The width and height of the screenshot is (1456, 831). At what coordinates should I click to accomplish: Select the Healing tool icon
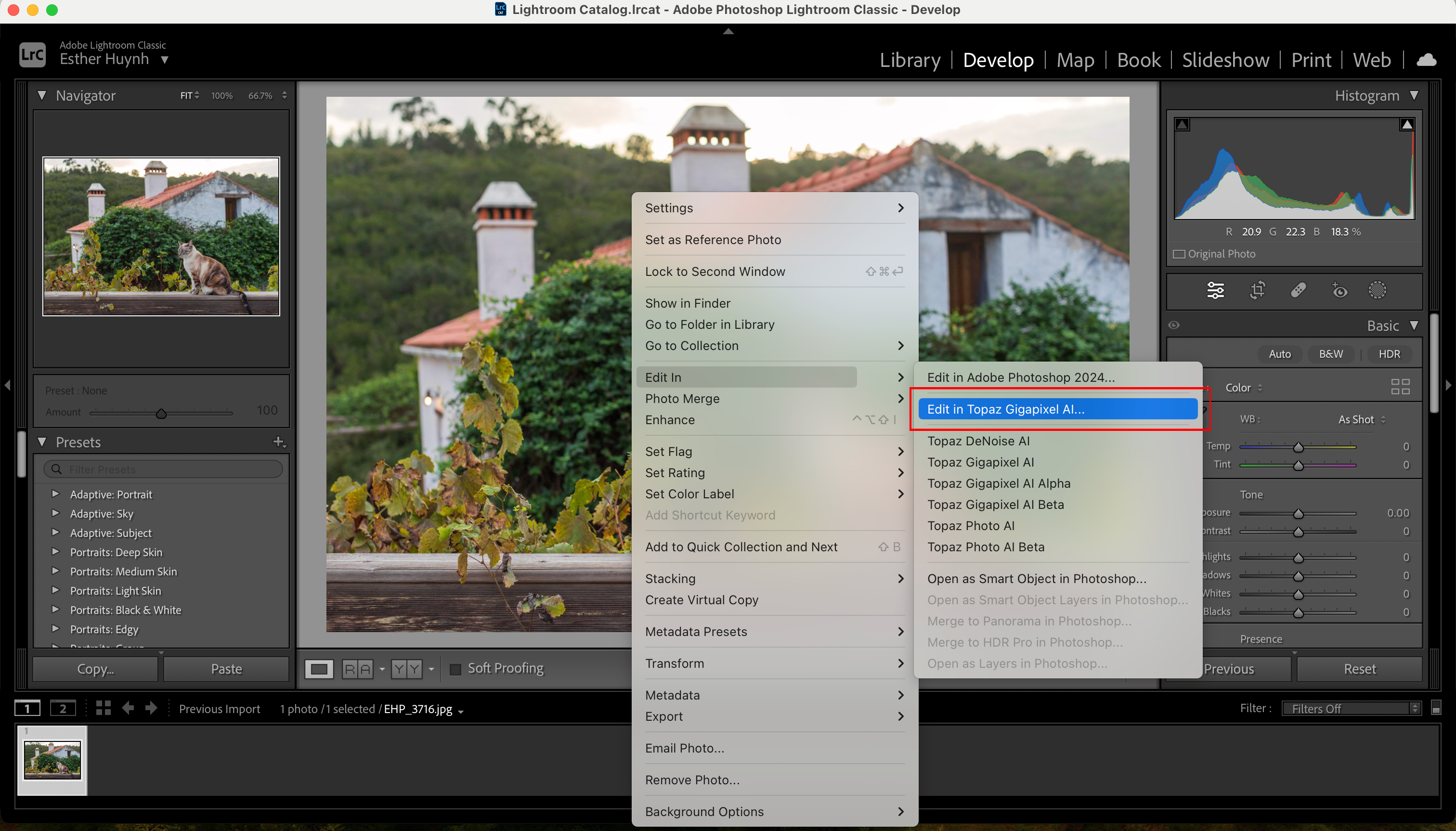pyautogui.click(x=1298, y=290)
